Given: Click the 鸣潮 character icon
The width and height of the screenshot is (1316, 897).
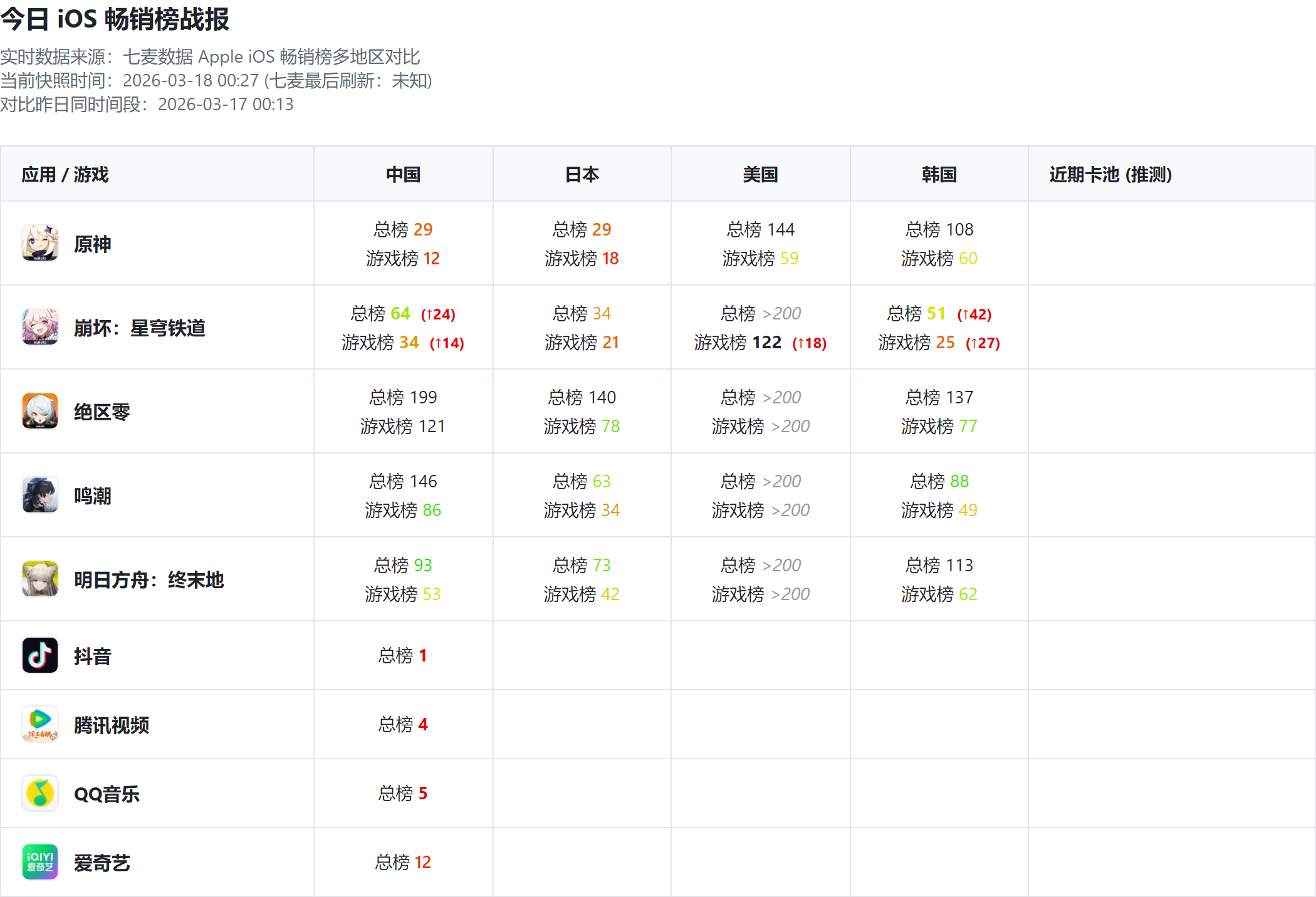Looking at the screenshot, I should [40, 495].
